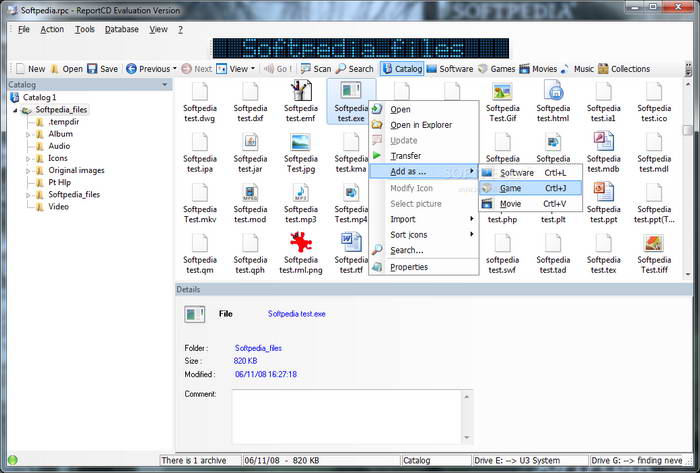This screenshot has height=473, width=700.
Task: Open the View dropdown arrow in toolbar
Action: 253,69
